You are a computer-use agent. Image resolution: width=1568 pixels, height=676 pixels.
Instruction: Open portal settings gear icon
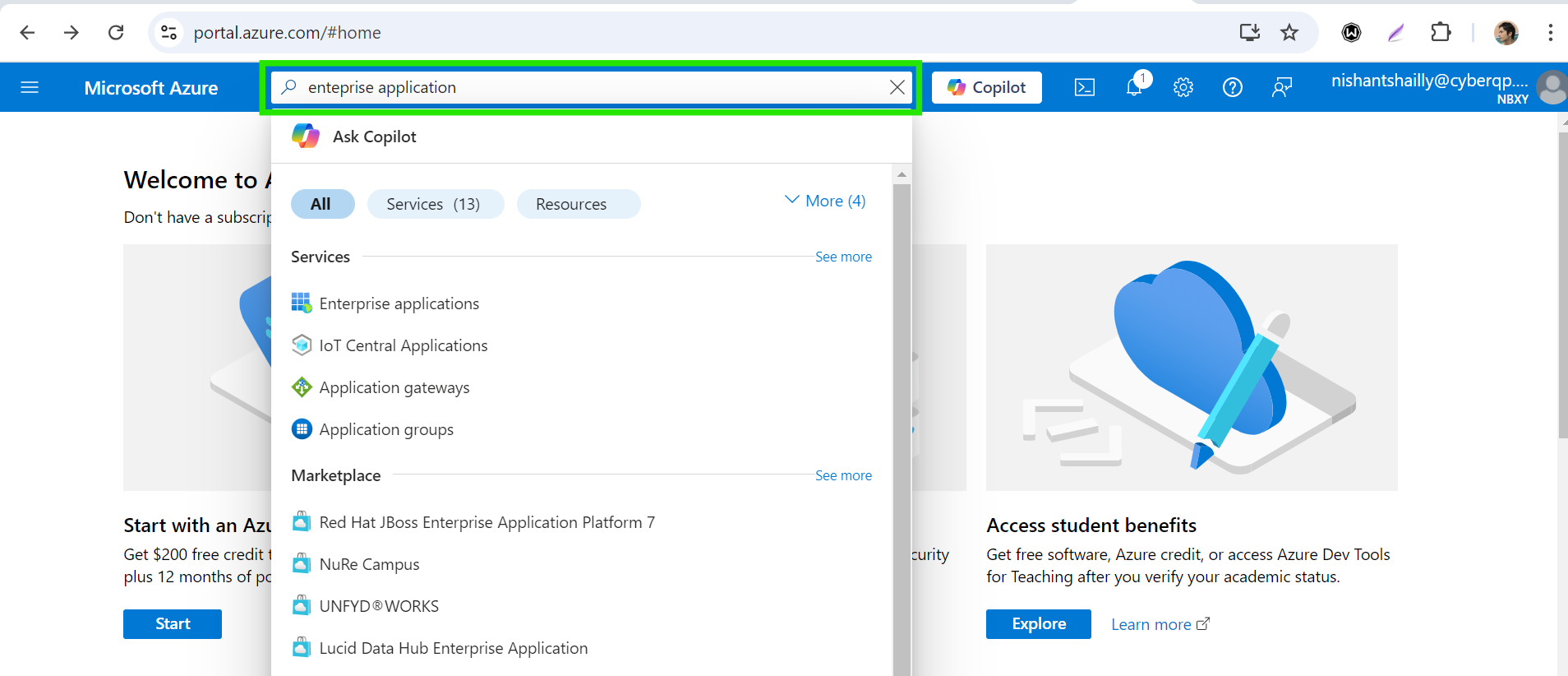1183,87
